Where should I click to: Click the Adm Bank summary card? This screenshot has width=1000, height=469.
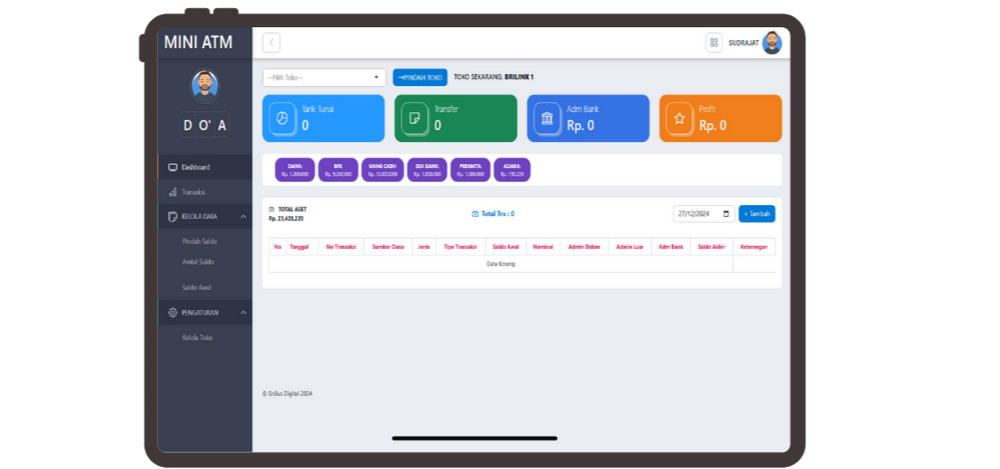[x=588, y=118]
